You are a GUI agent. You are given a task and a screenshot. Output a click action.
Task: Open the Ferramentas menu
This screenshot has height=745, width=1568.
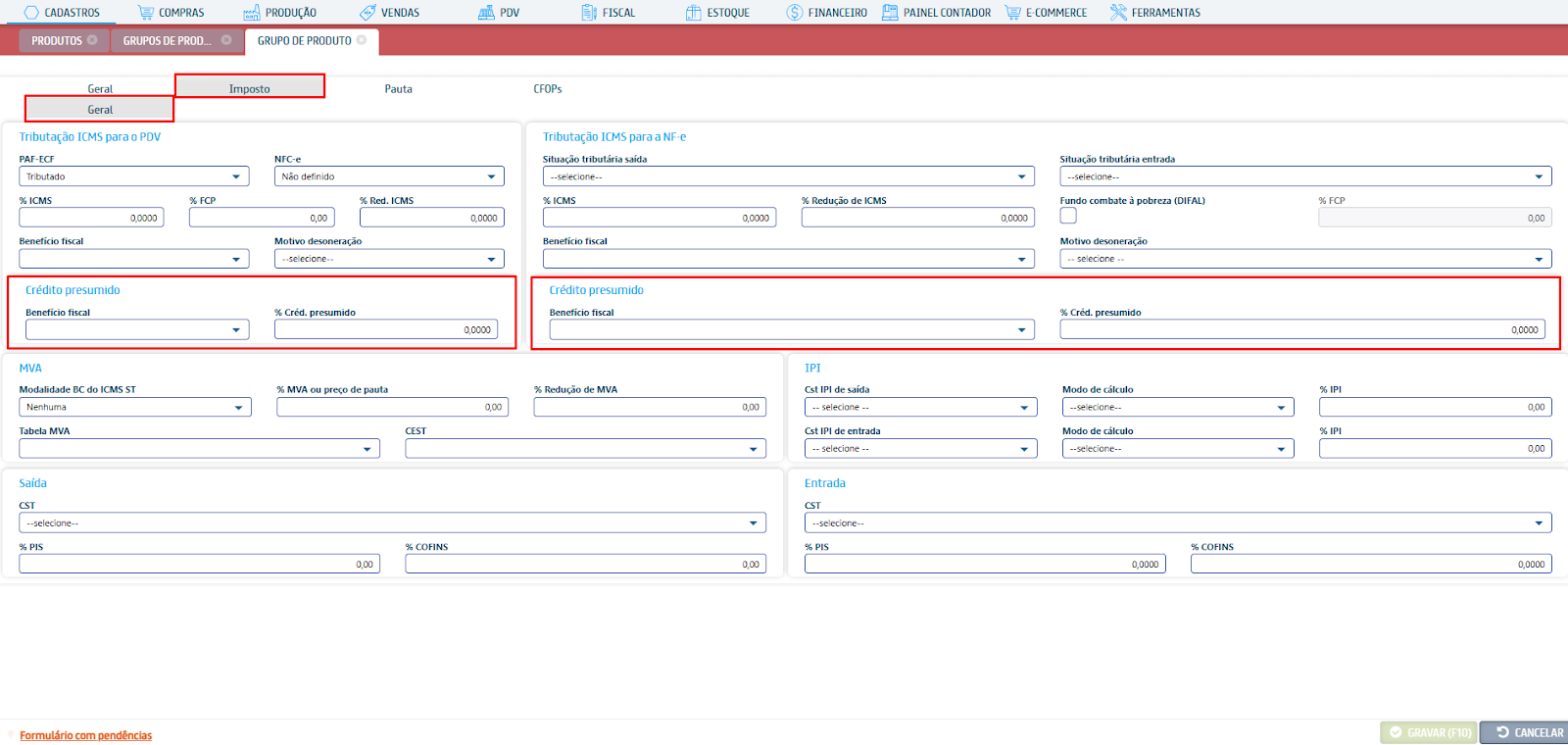1155,13
